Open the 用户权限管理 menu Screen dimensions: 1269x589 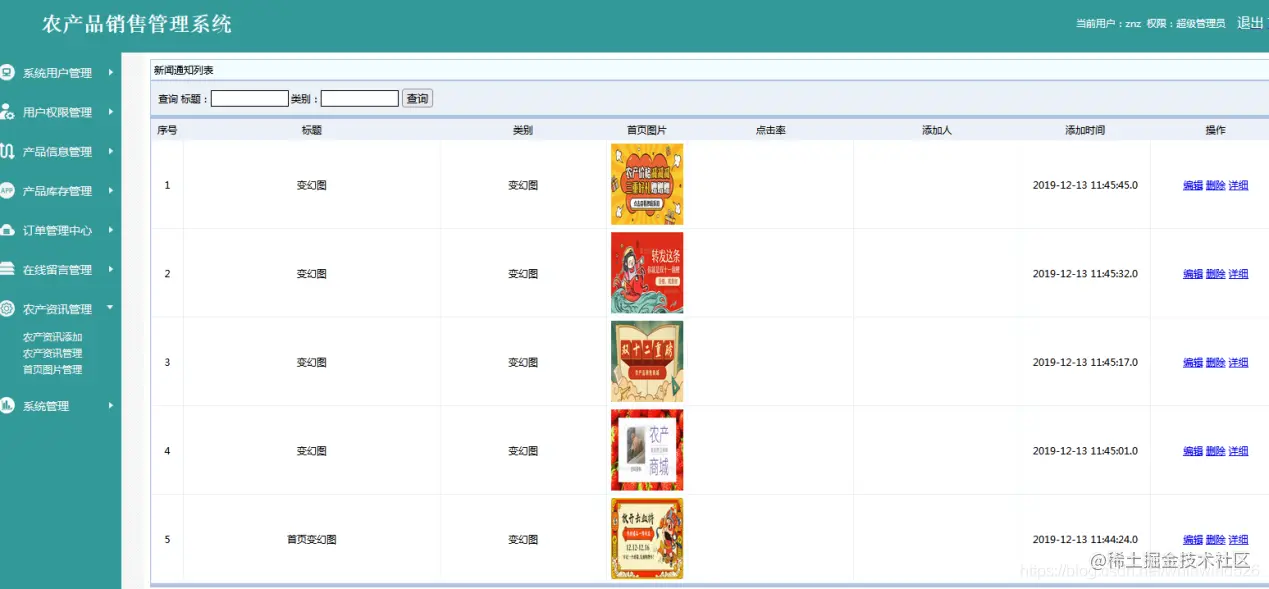[x=57, y=112]
